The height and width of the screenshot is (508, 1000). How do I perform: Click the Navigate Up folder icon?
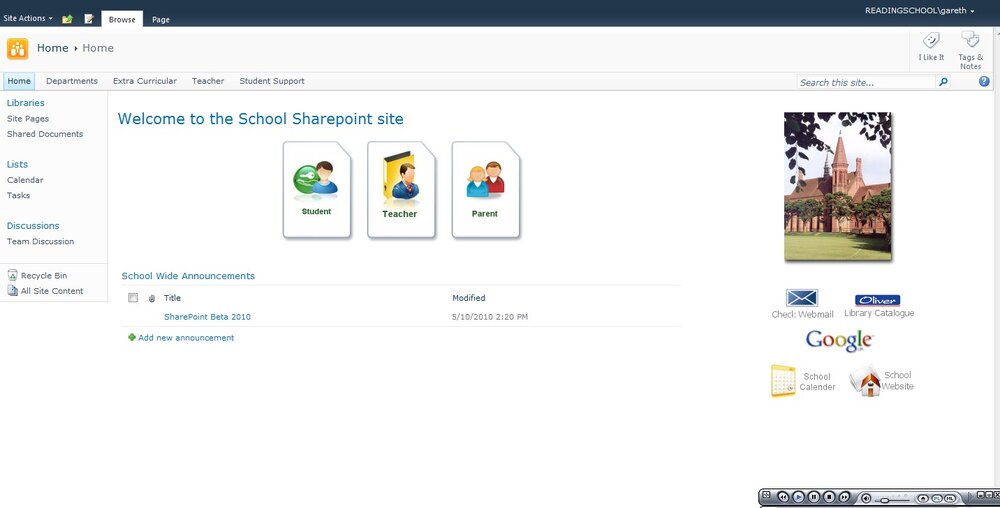[67, 18]
